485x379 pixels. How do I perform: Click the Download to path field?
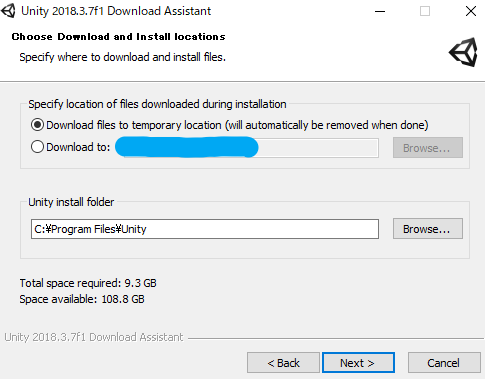coord(247,148)
